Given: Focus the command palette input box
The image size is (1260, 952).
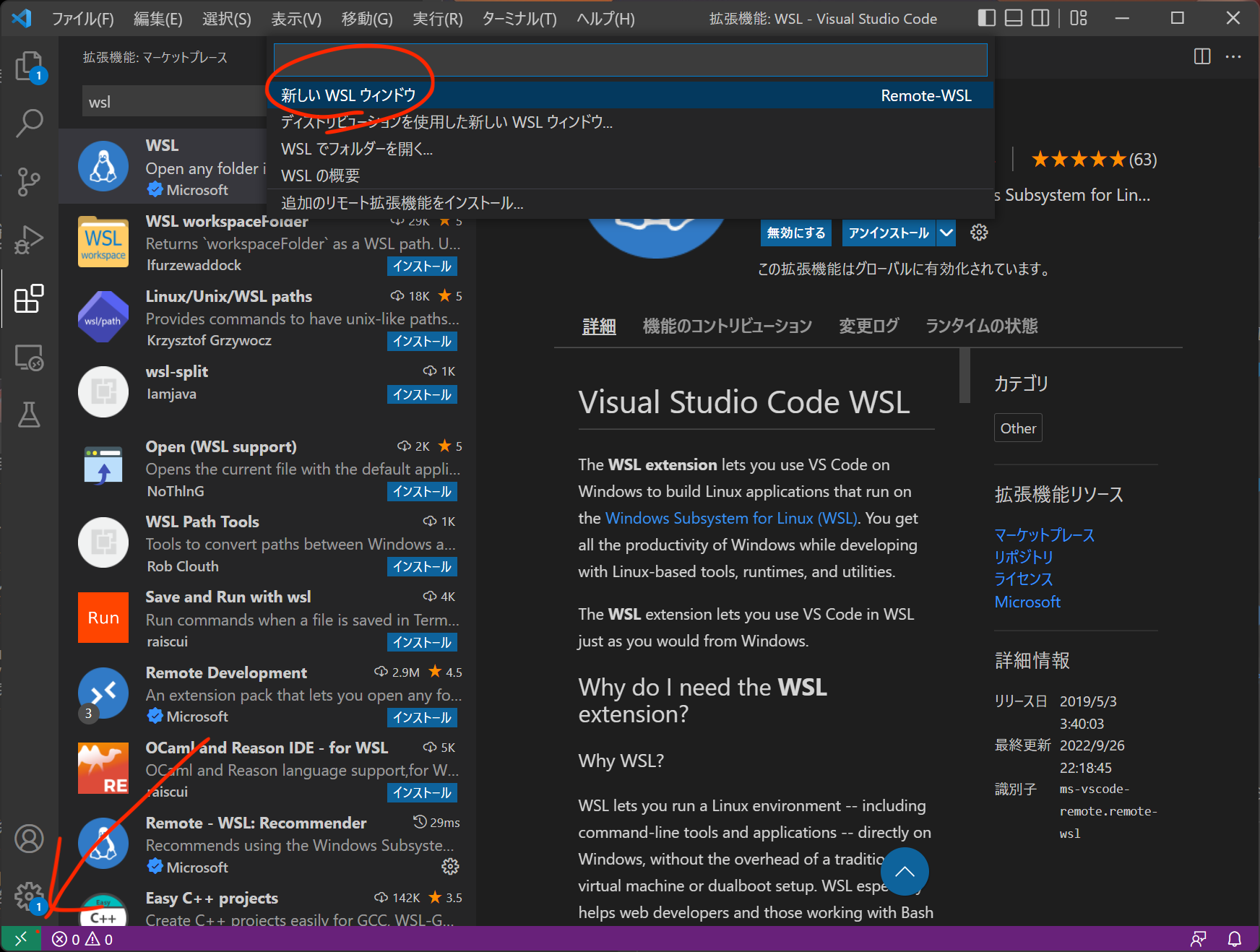Looking at the screenshot, I should (x=630, y=60).
